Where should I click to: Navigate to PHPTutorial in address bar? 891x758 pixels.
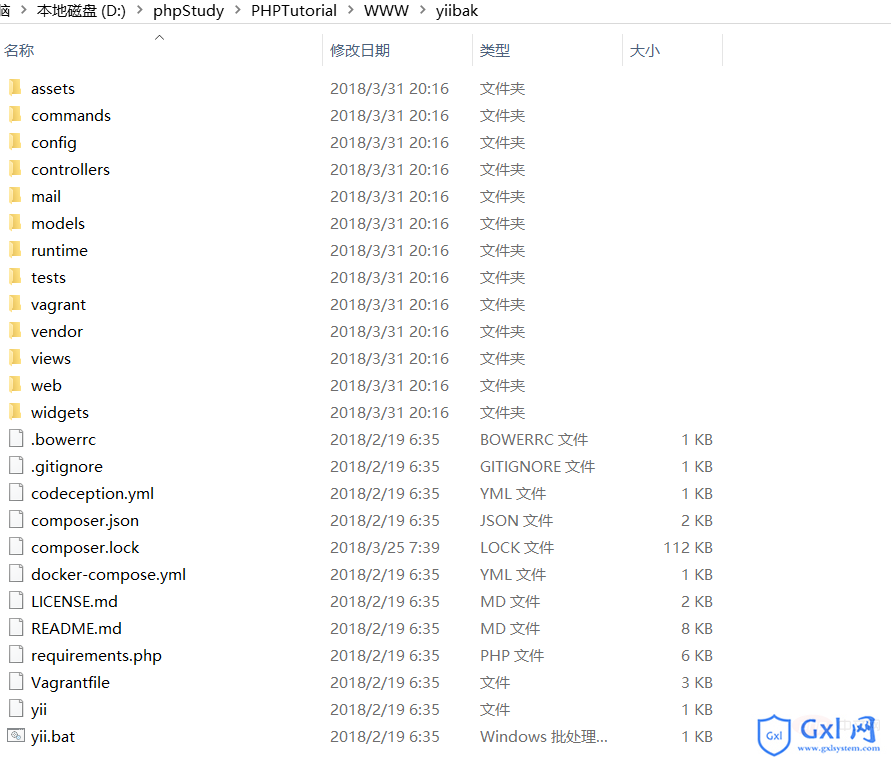coord(294,10)
